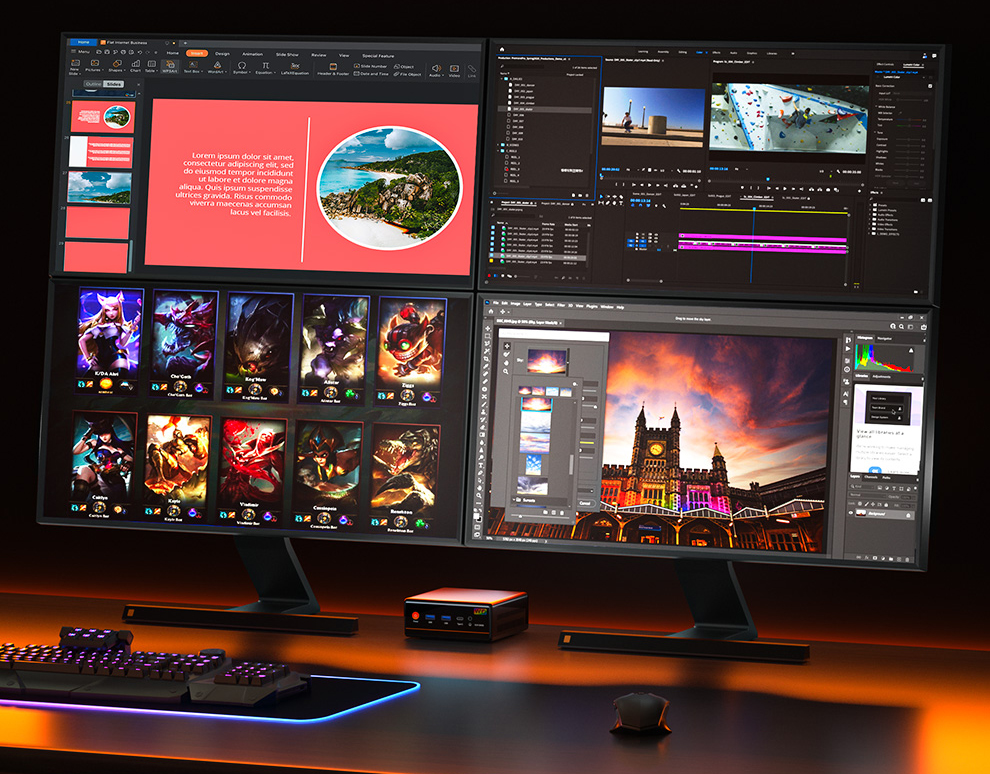Click the Video icon in WPS ribbon
Image resolution: width=990 pixels, height=774 pixels.
[455, 68]
